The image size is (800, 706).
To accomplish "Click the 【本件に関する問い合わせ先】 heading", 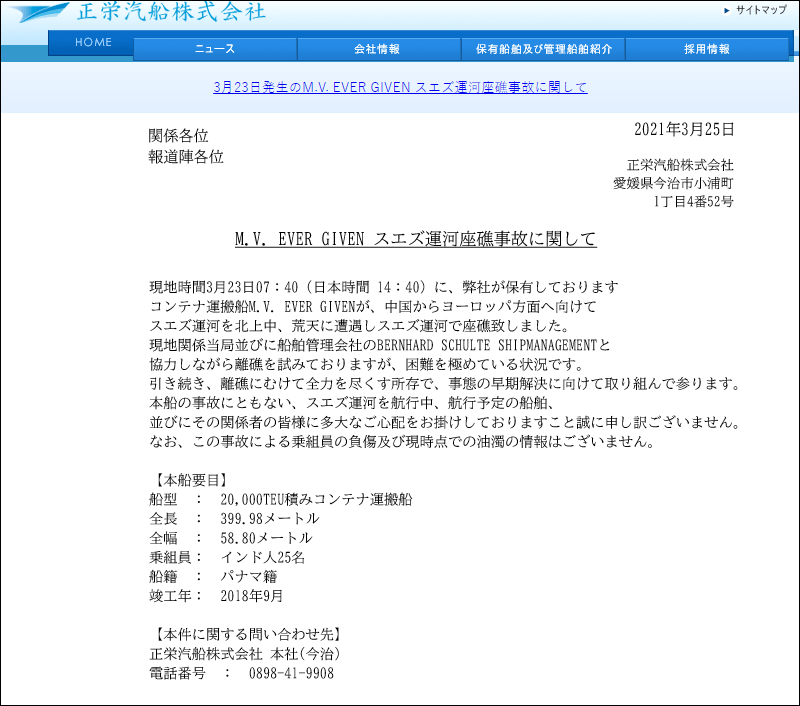I will (x=247, y=635).
